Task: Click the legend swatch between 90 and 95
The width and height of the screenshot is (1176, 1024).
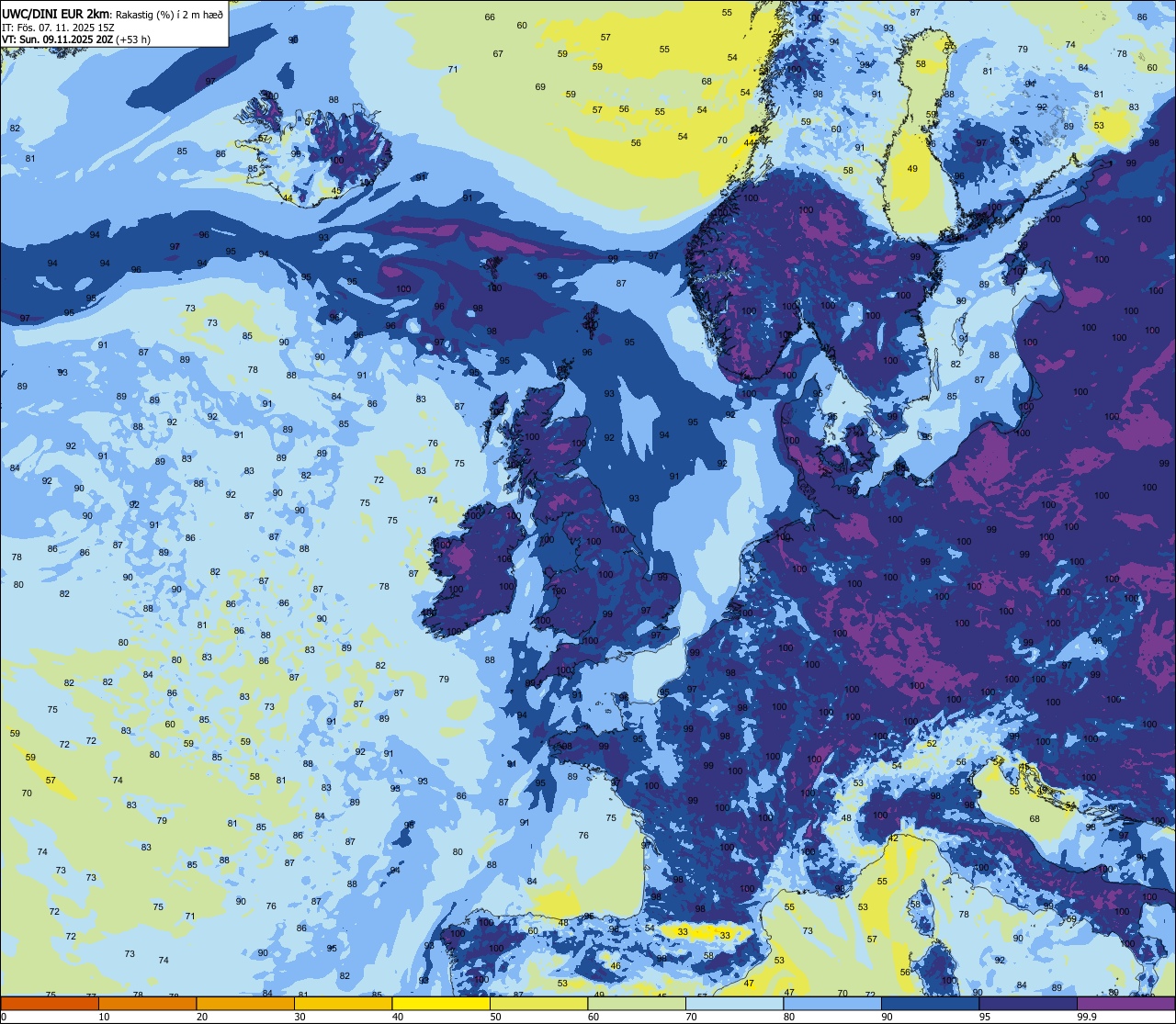Action: 930,1003
